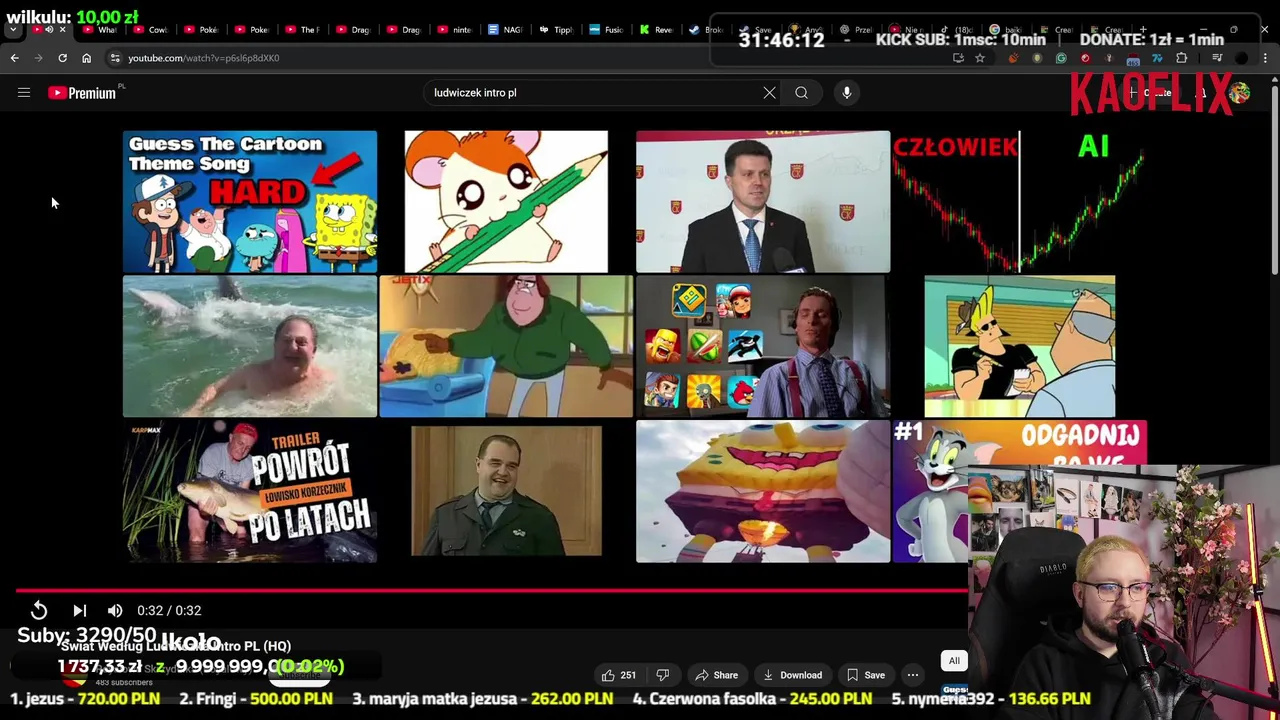1280x720 pixels.
Task: Open the 7TV extension icon
Action: click(x=1157, y=58)
